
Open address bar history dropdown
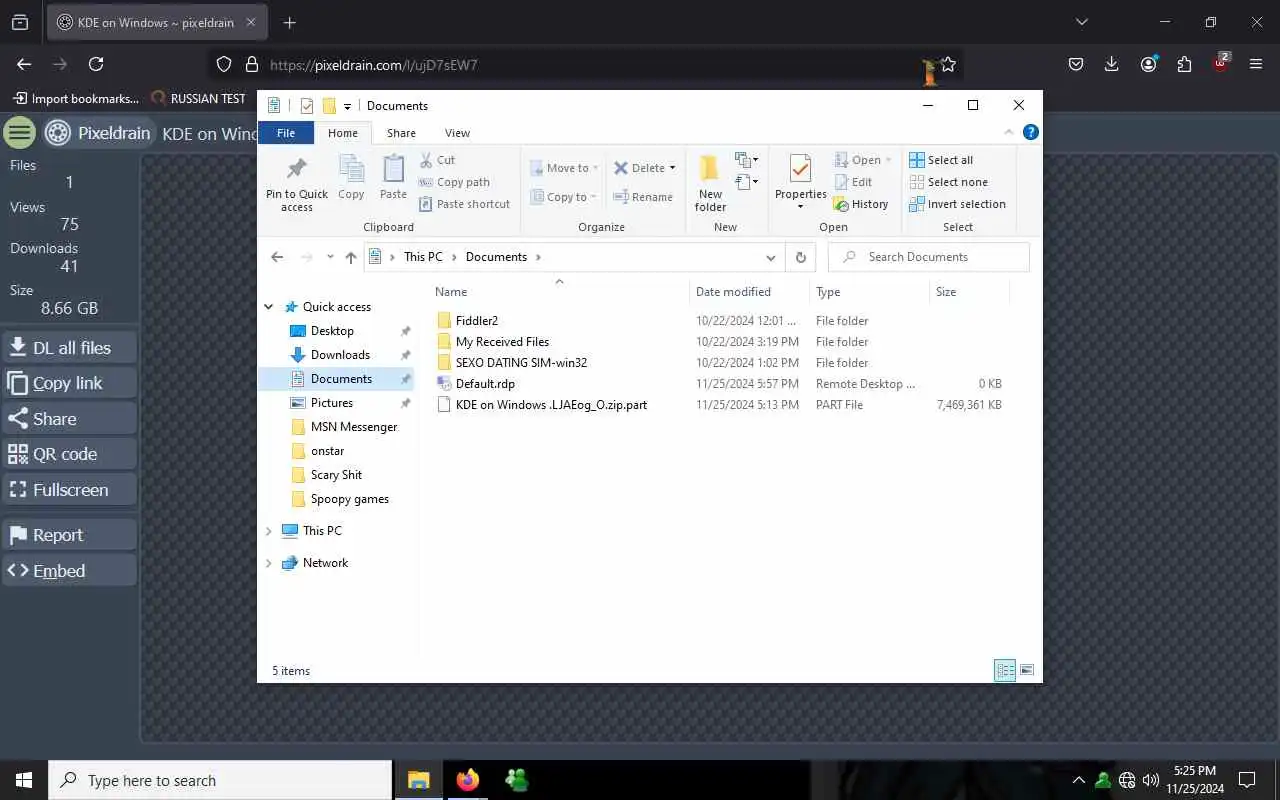point(770,257)
